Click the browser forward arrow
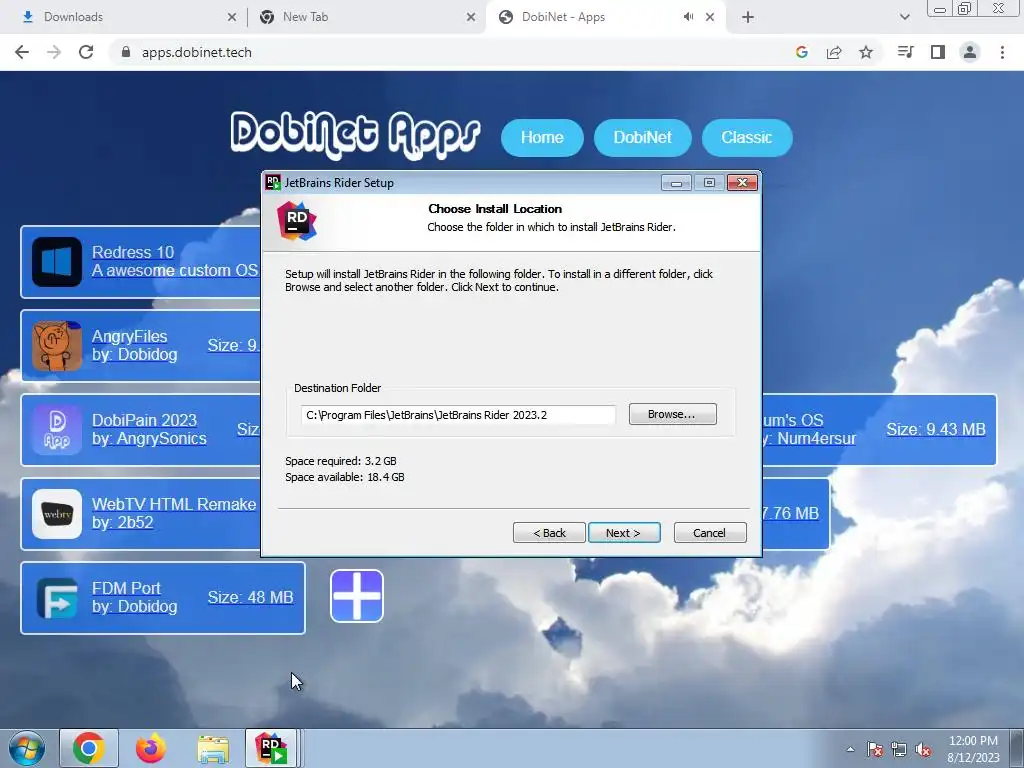This screenshot has height=768, width=1024. coord(54,52)
